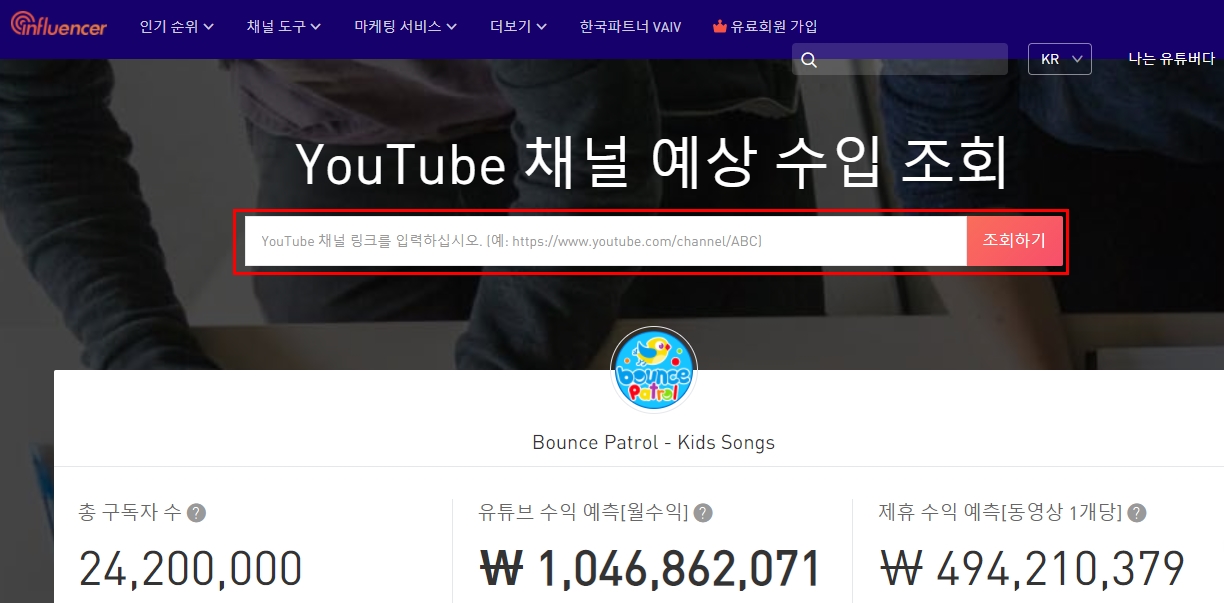Click help icon next to 제휴 수익 예측[동영상 1개당]
Image resolution: width=1224 pixels, height=603 pixels.
pos(1137,513)
